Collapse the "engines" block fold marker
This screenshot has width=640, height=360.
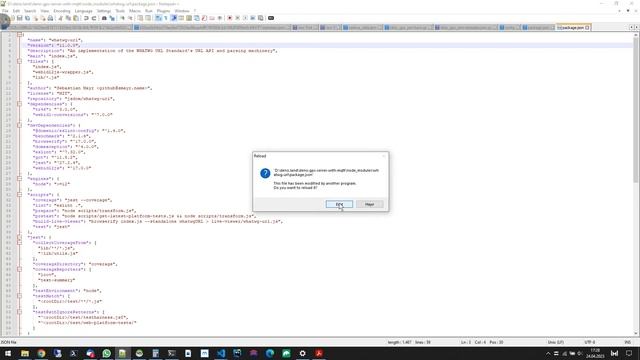[19, 178]
